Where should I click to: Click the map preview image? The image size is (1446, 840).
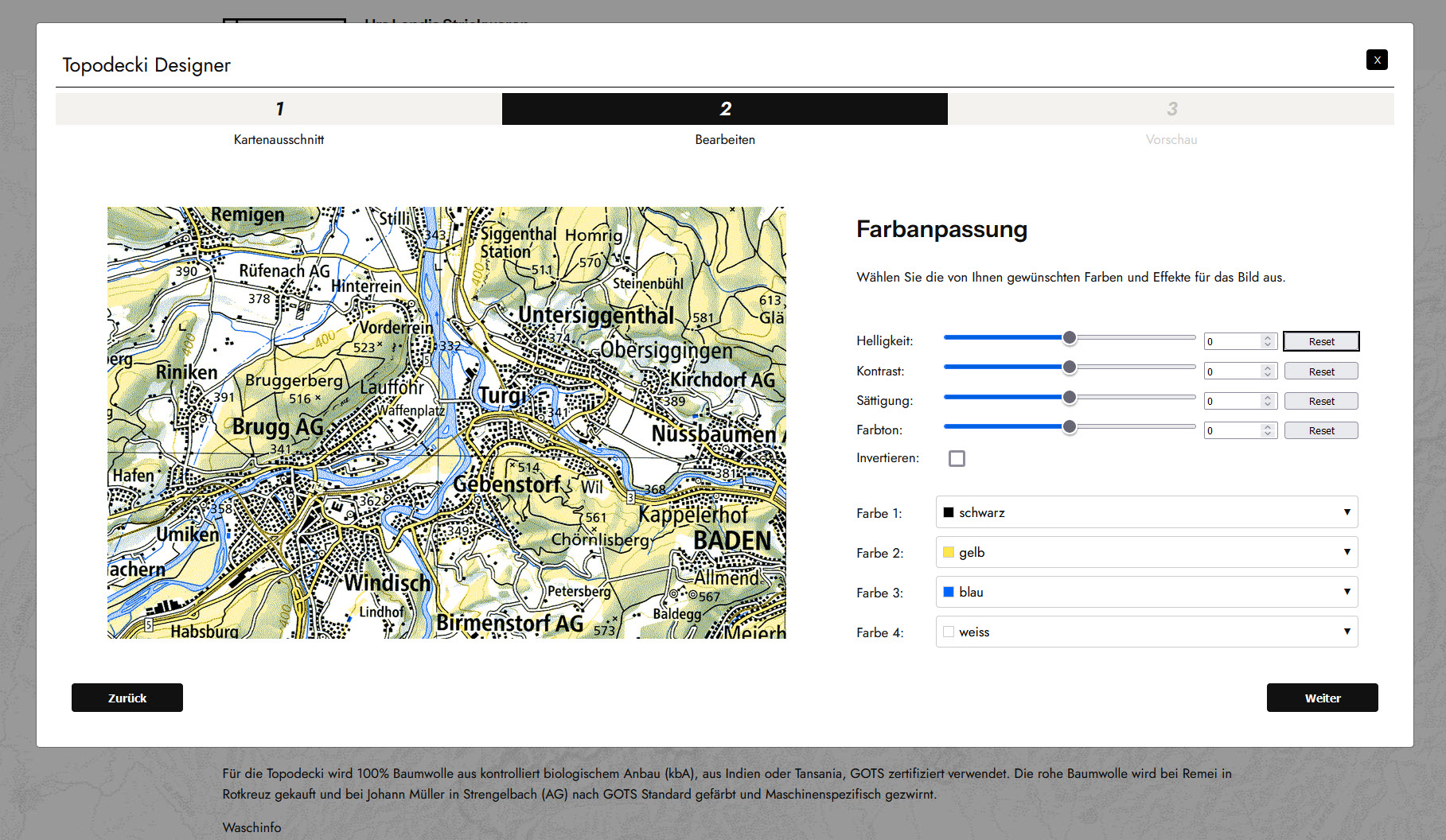pyautogui.click(x=446, y=422)
